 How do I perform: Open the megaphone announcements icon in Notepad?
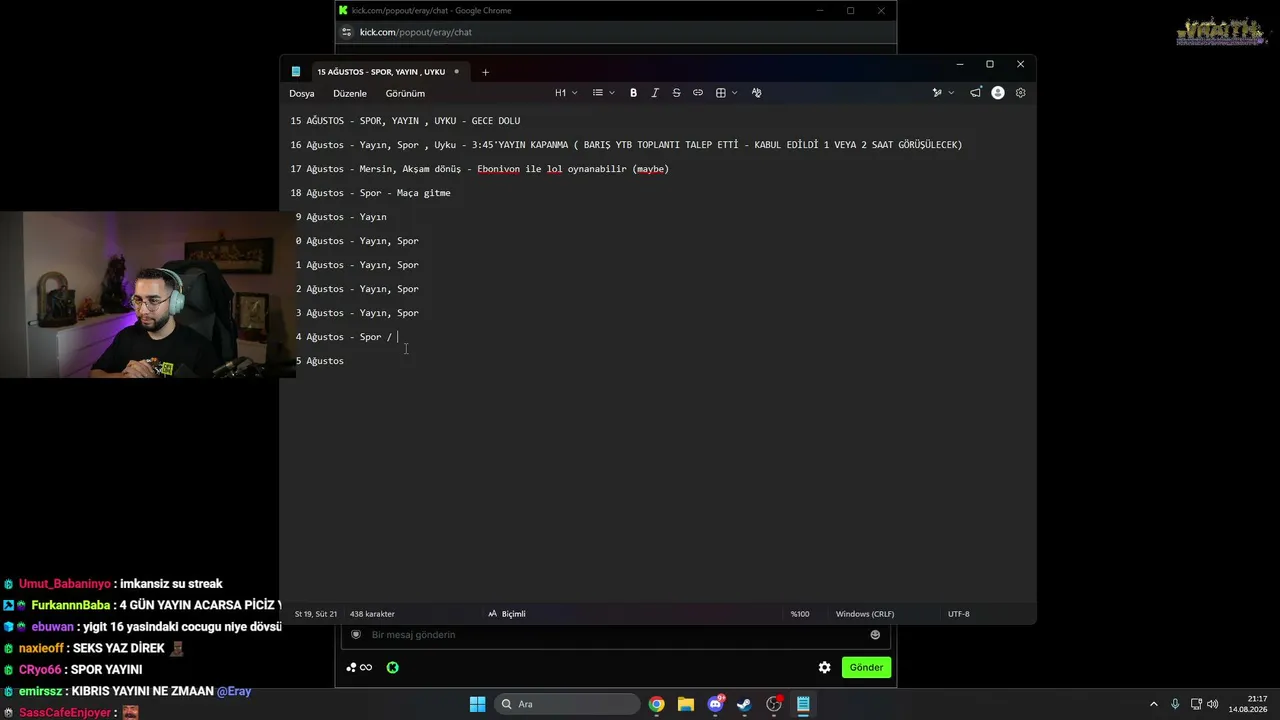tap(975, 93)
